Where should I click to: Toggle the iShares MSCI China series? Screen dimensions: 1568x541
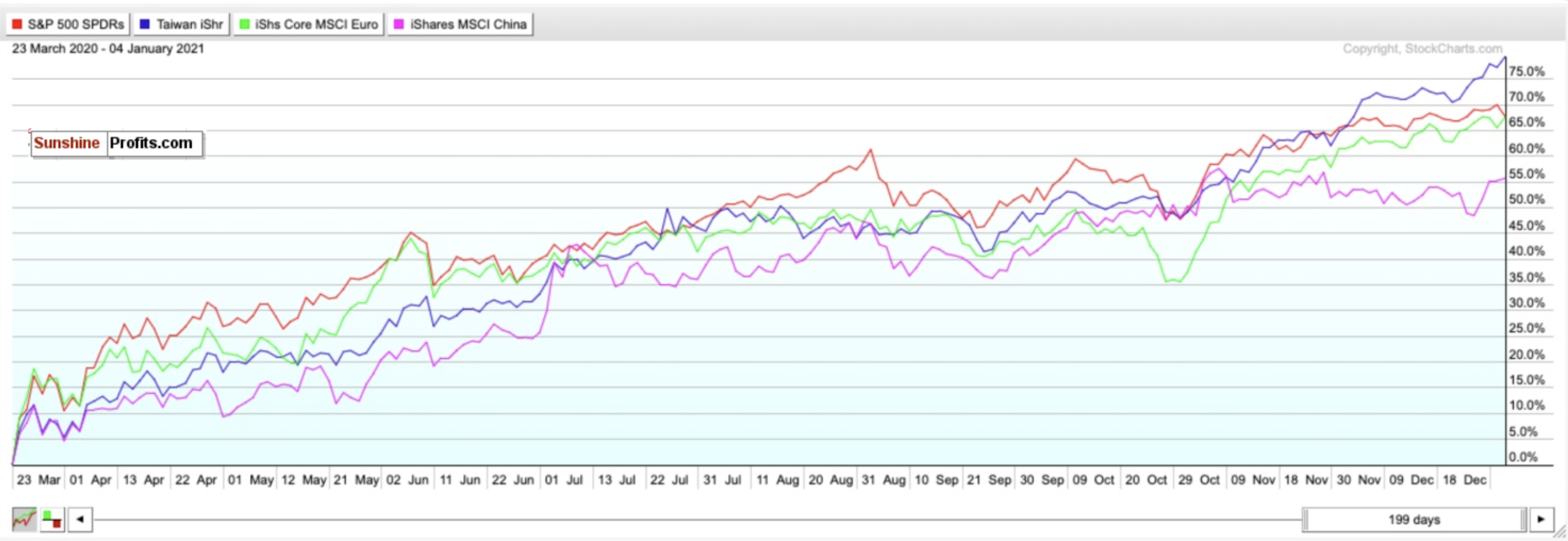[x=460, y=24]
